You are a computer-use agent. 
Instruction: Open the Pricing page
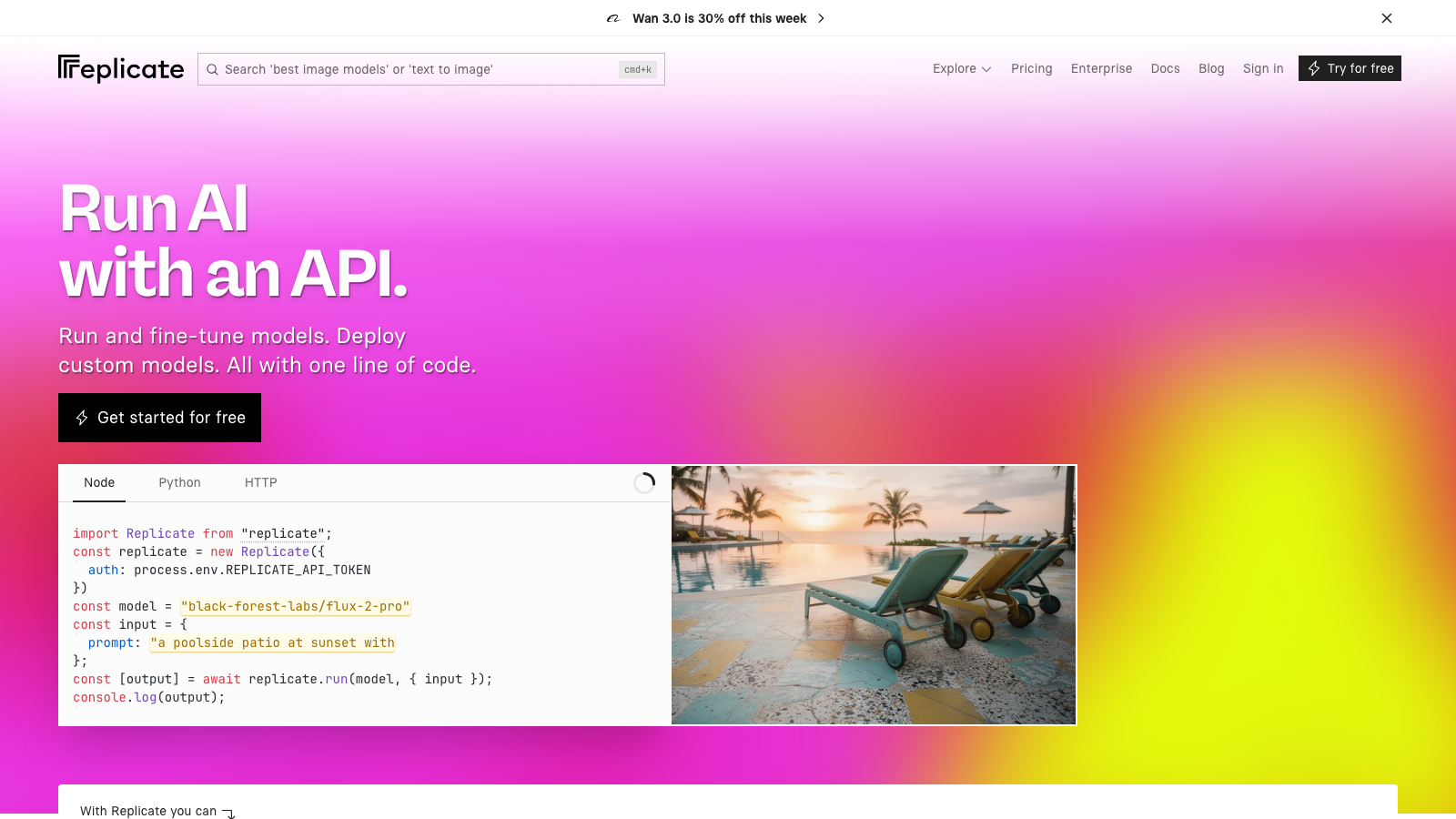1031,68
